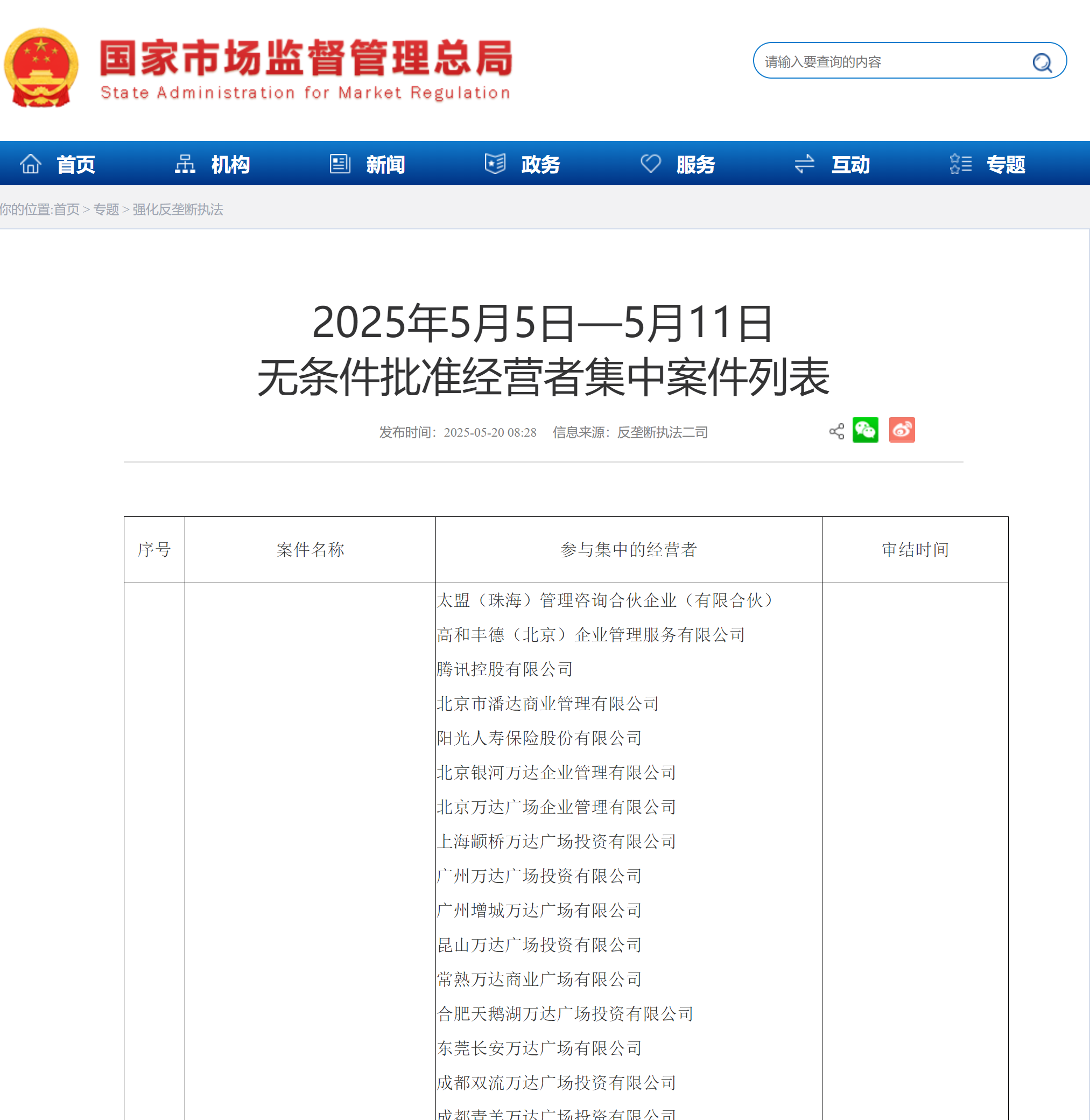Click the star list icon beside 专题
The width and height of the screenshot is (1090, 1120).
[960, 164]
